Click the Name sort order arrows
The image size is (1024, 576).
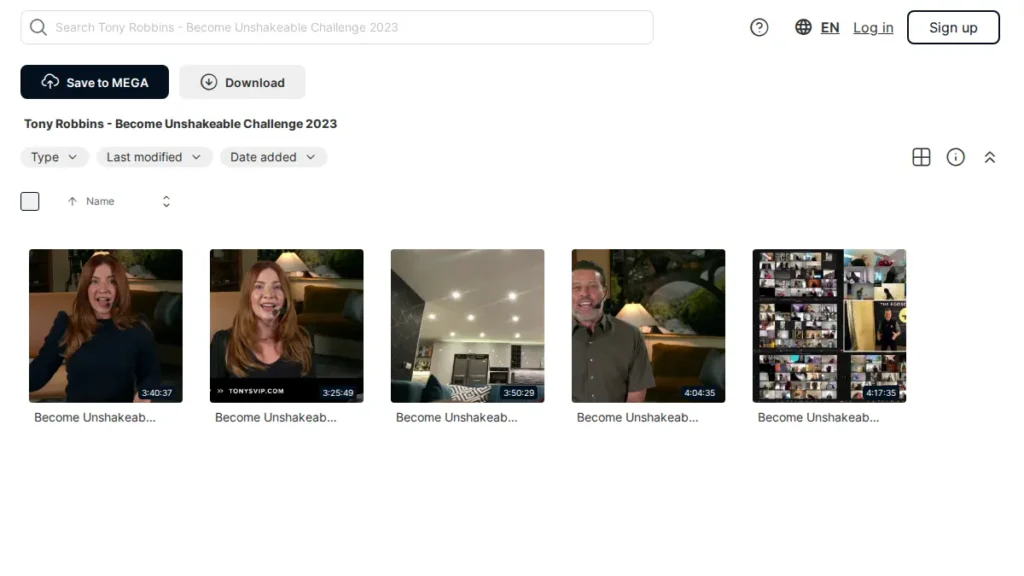[166, 201]
